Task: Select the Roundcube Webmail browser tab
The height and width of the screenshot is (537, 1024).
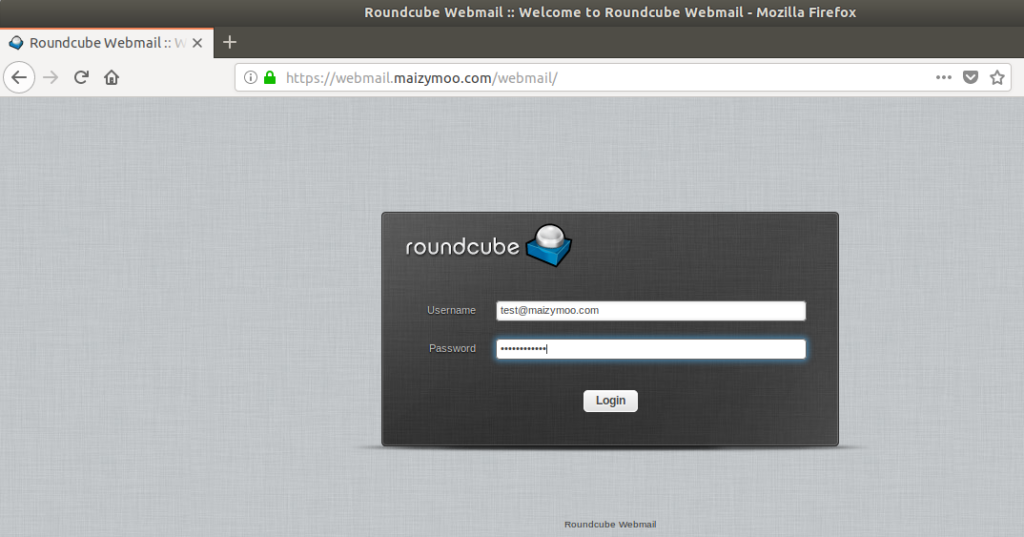Action: pos(106,43)
